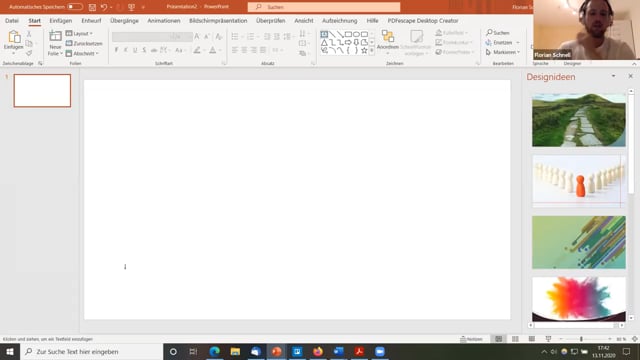The width and height of the screenshot is (640, 360).
Task: Select slide 1 thumbnail
Action: (x=42, y=91)
